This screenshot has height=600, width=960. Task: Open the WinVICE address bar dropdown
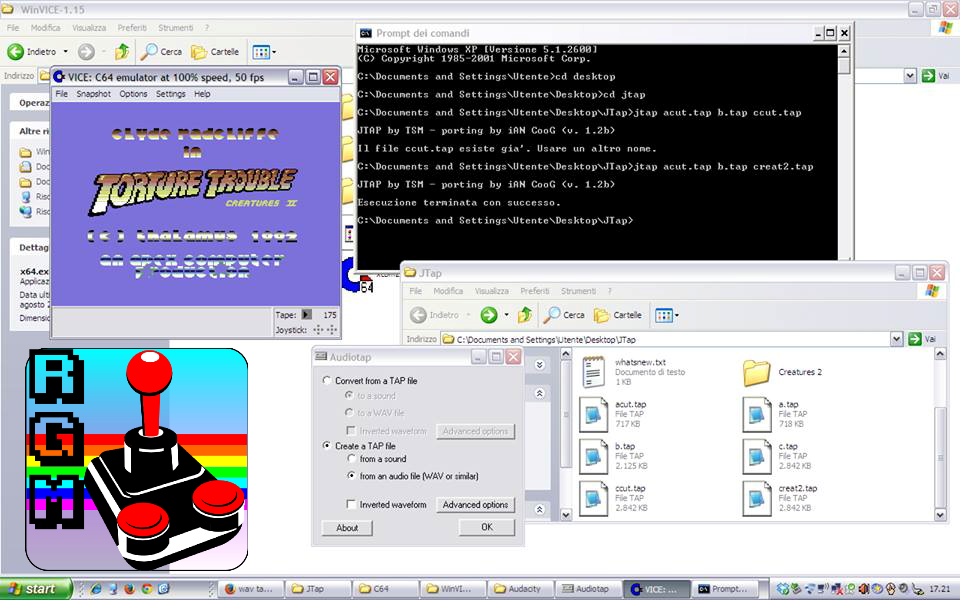point(910,75)
